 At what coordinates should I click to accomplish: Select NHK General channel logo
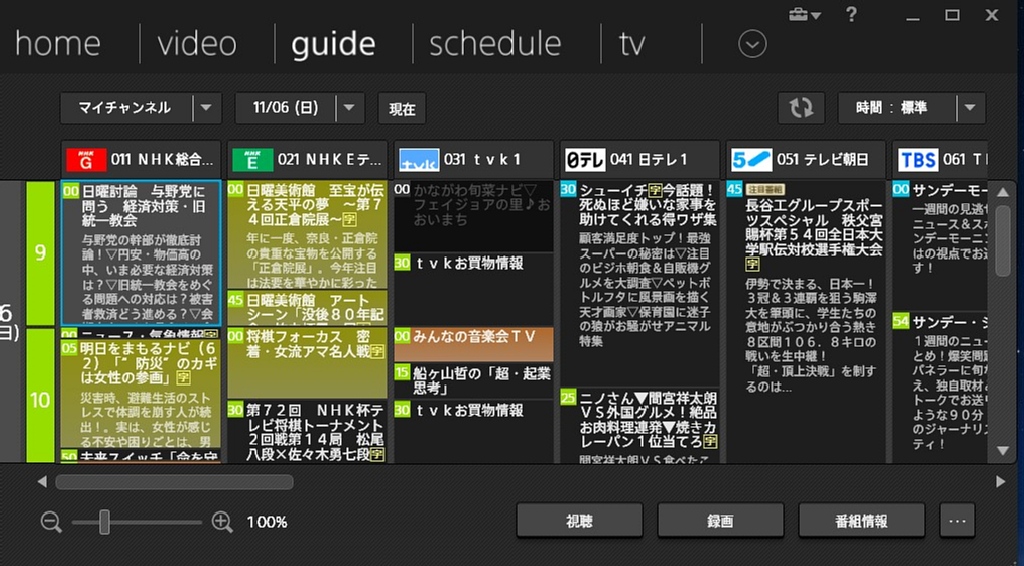coord(87,159)
